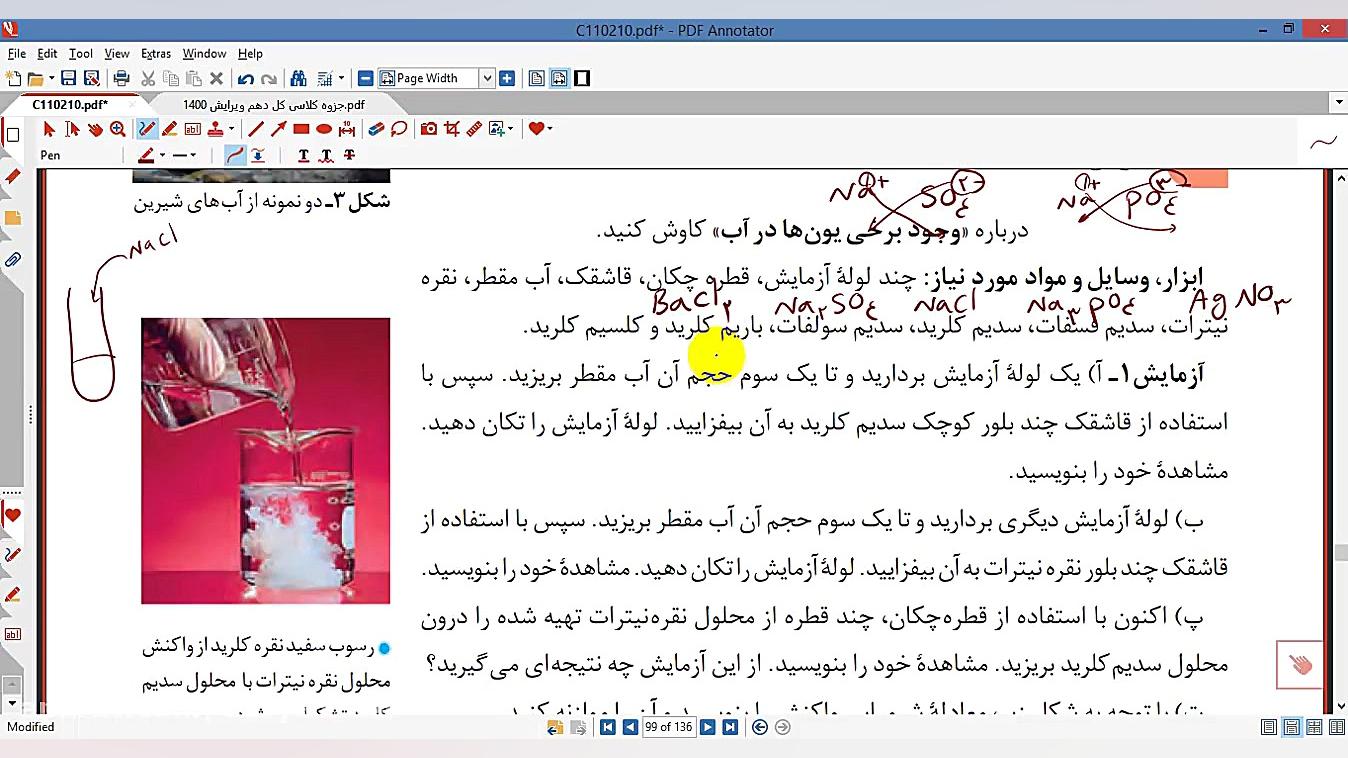Open the Stamp tool
The image size is (1348, 758).
pyautogui.click(x=216, y=128)
